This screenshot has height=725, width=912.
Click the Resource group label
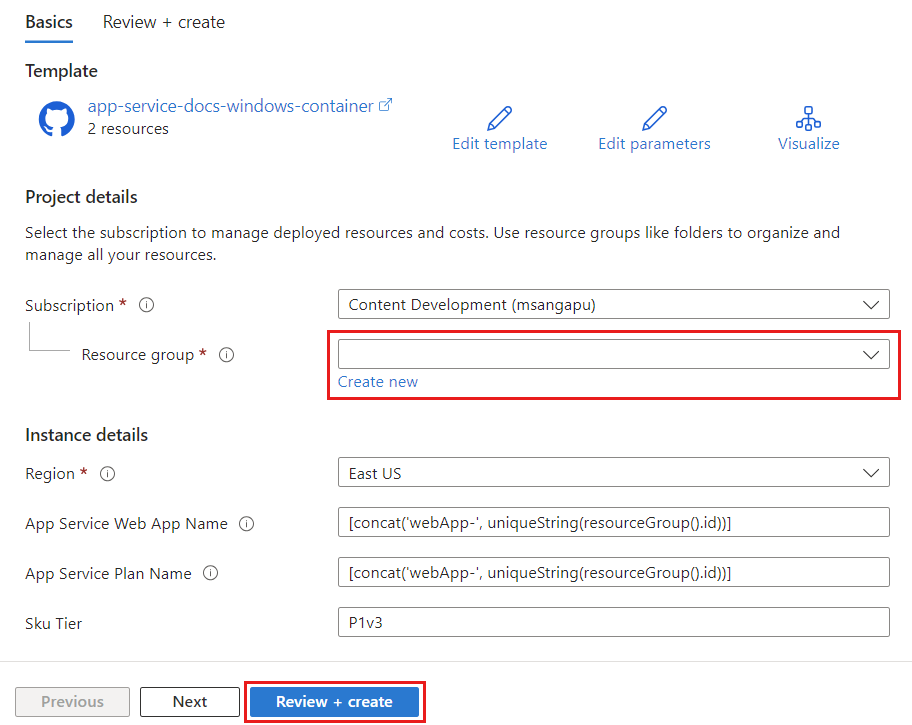coord(138,355)
